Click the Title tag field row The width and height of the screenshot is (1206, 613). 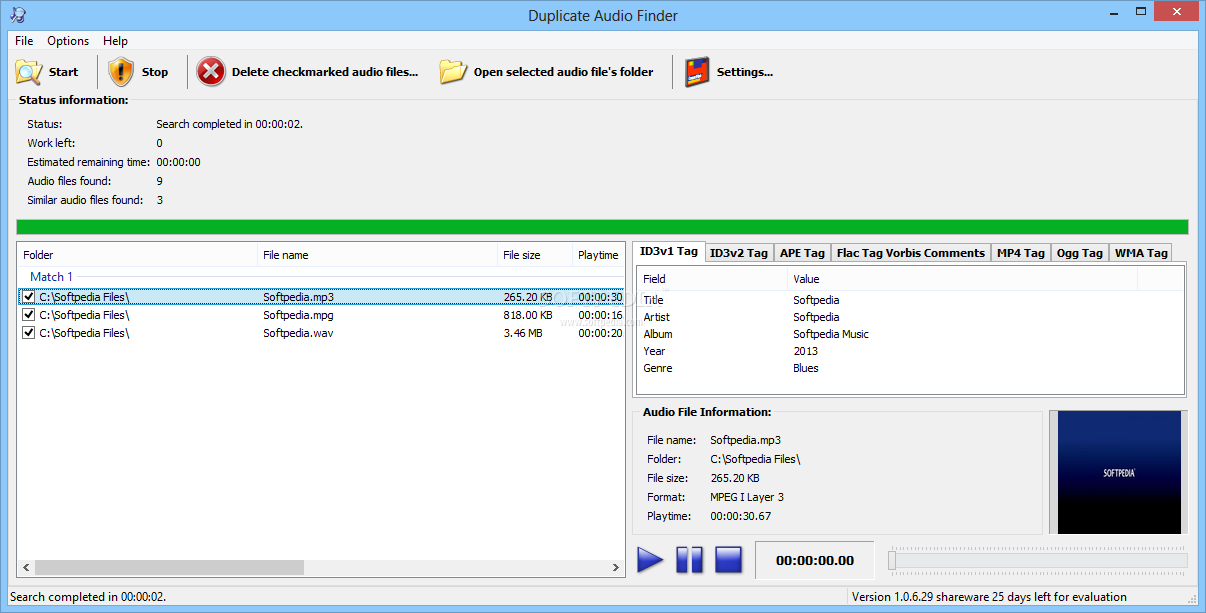pos(910,300)
